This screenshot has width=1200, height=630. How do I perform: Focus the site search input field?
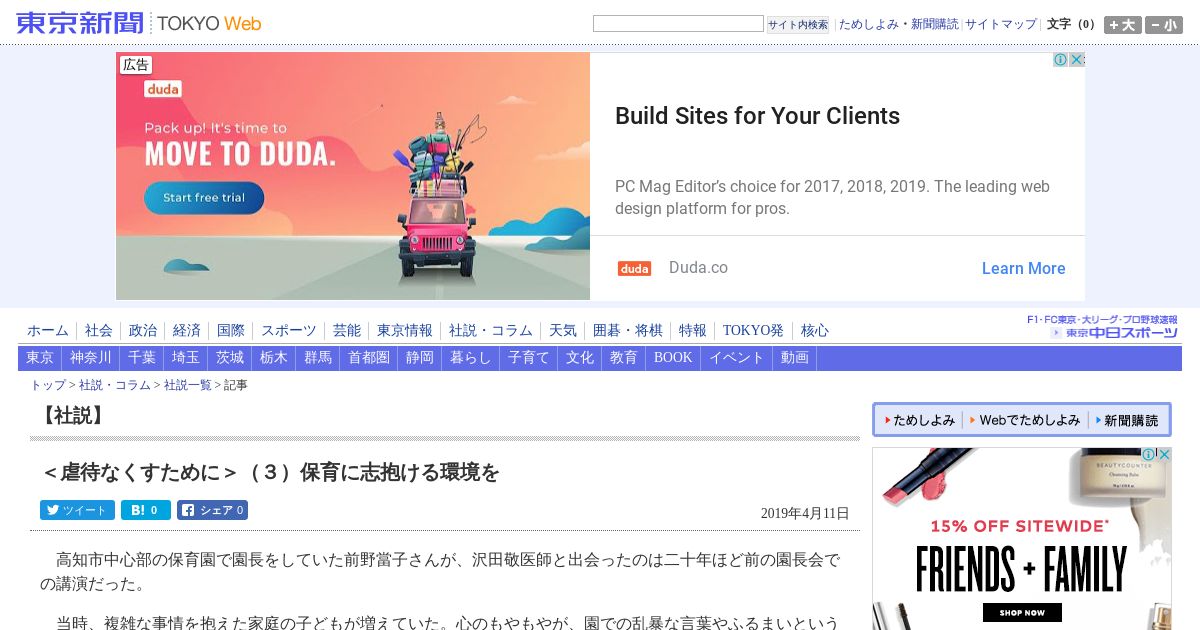pyautogui.click(x=678, y=24)
